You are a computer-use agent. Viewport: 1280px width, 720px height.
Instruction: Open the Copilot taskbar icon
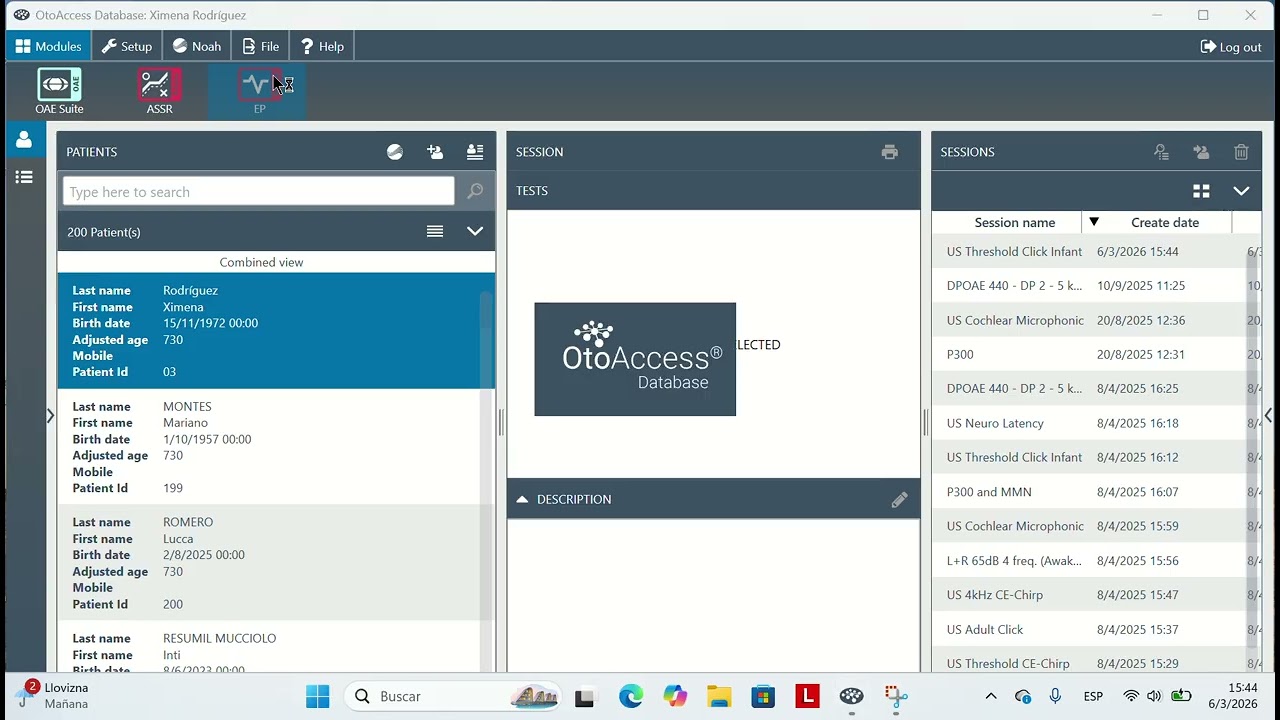coord(675,696)
